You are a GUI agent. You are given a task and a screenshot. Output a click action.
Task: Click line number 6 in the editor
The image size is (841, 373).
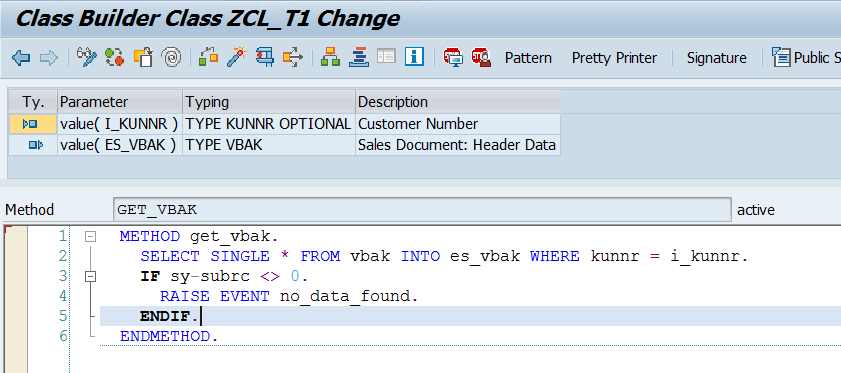(63, 336)
